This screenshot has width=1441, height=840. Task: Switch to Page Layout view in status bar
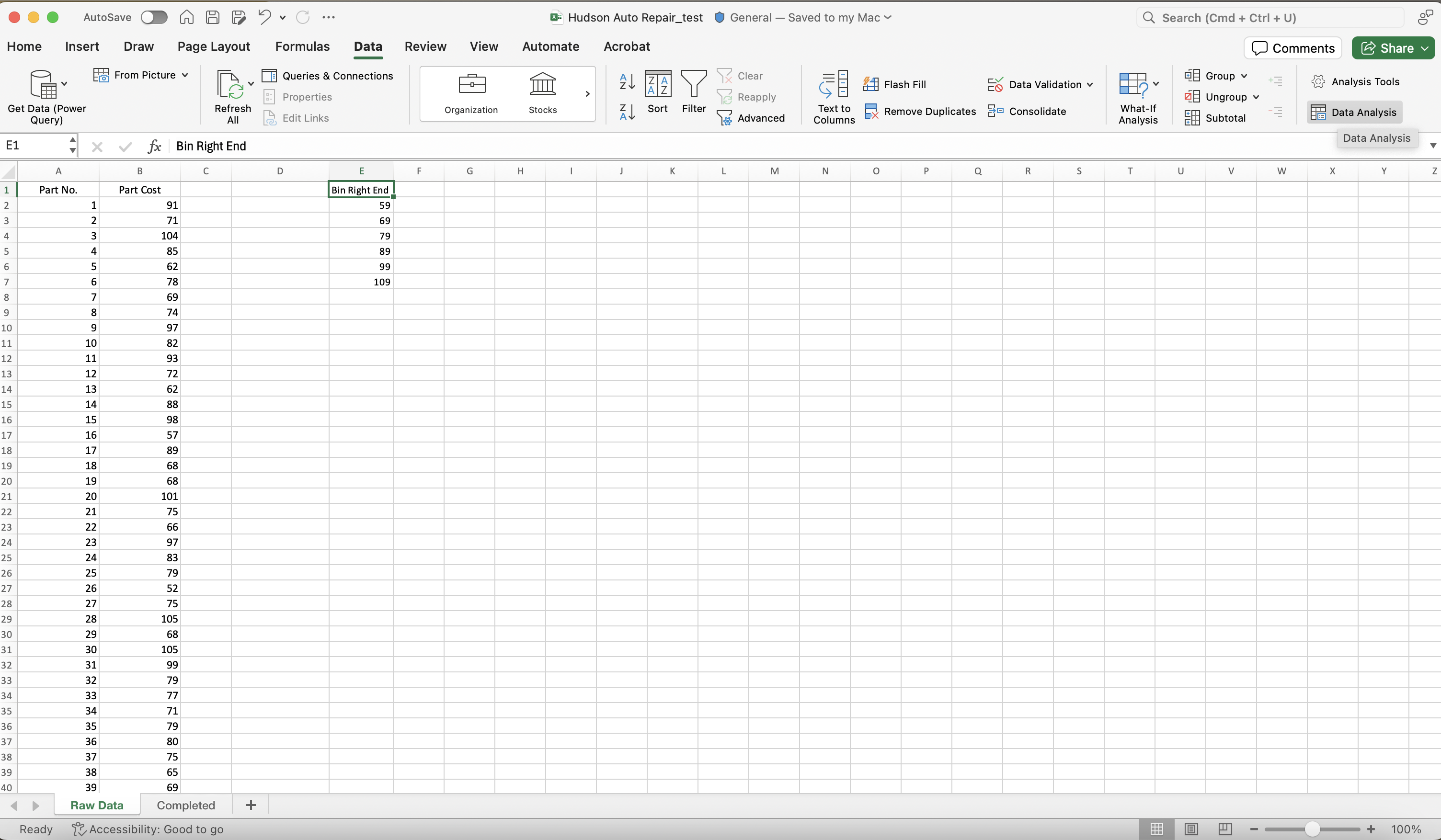(x=1190, y=829)
